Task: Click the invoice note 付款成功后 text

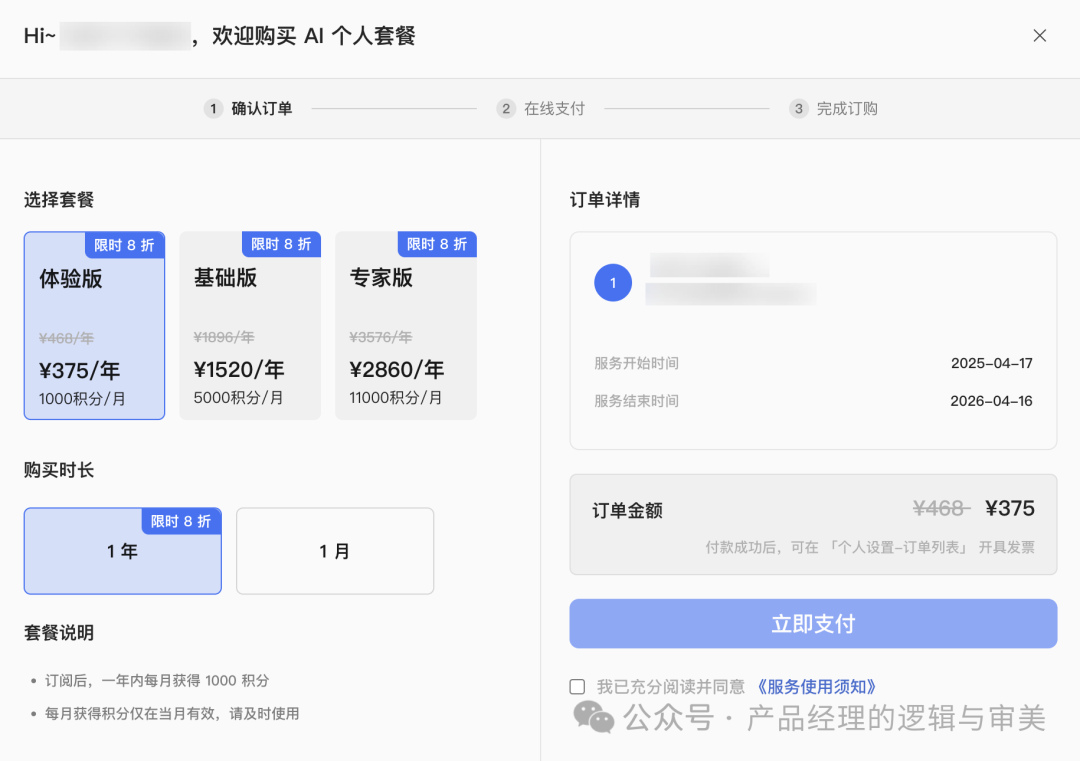Action: [870, 548]
